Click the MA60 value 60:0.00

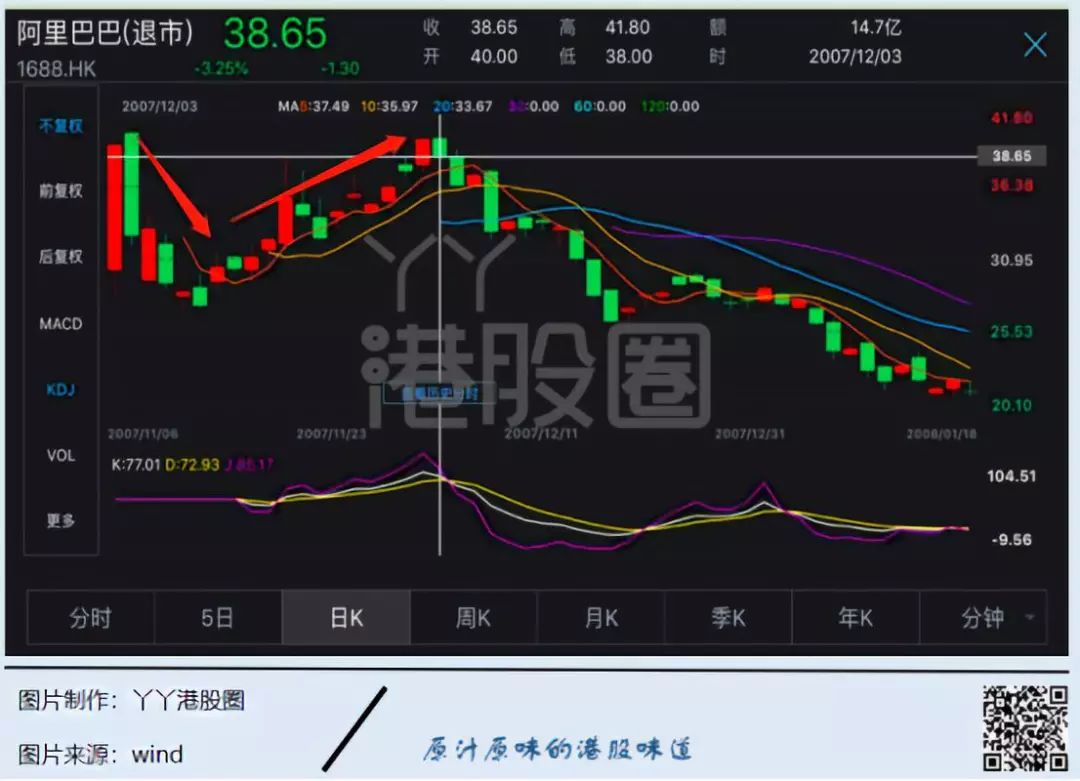tap(600, 107)
